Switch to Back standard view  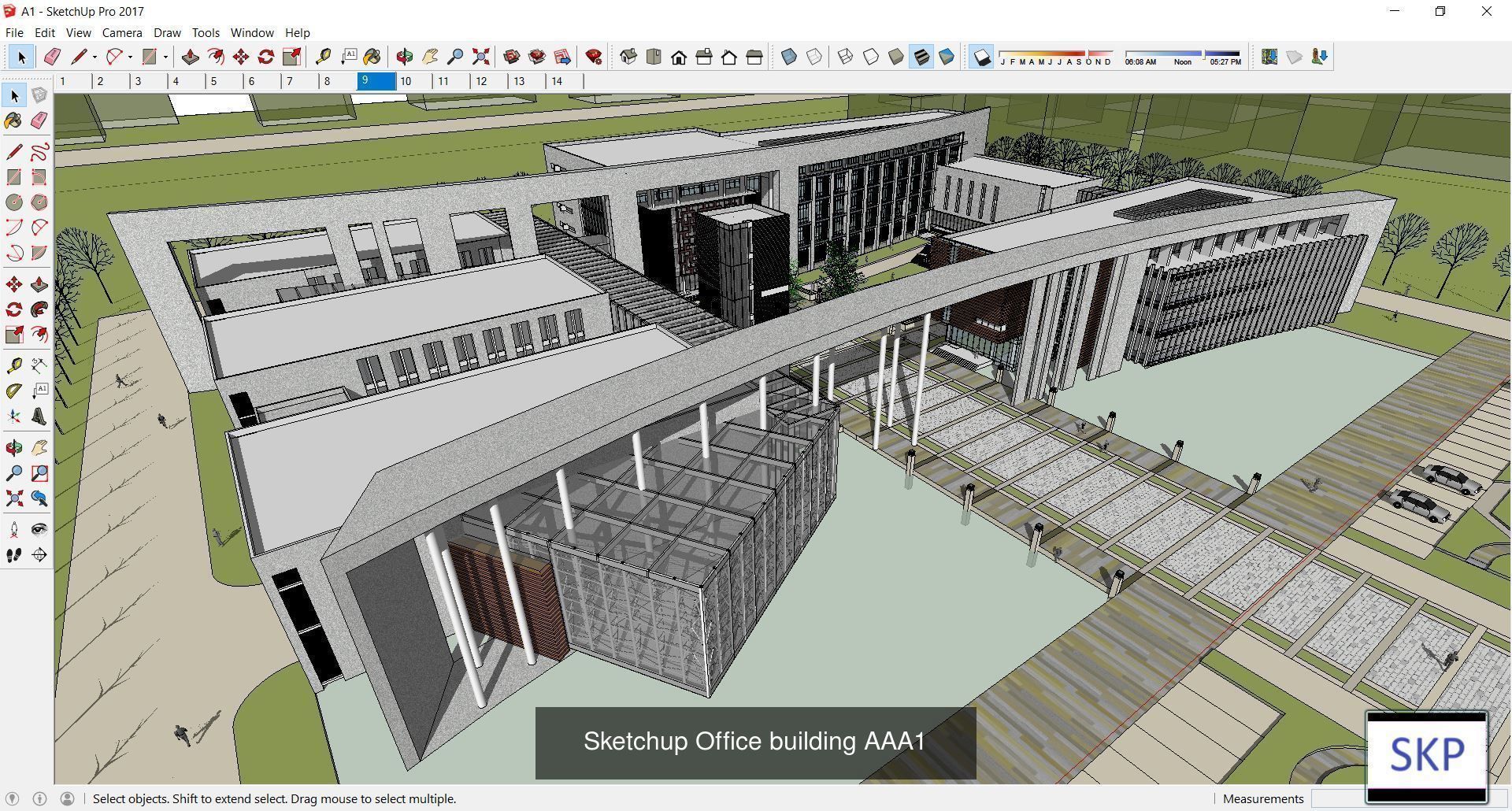coord(729,57)
